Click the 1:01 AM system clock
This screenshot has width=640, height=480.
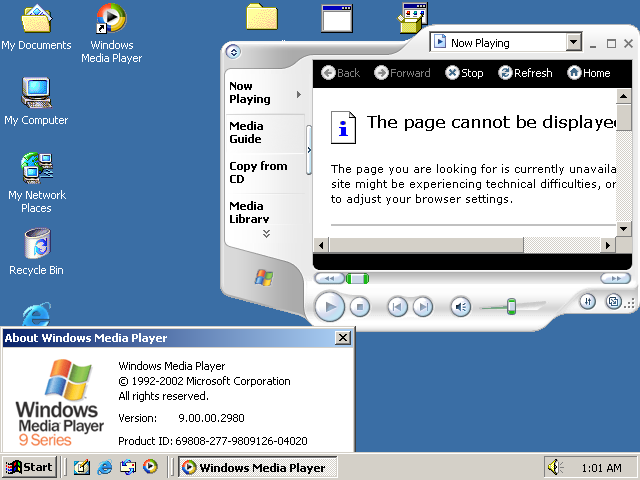(602, 468)
